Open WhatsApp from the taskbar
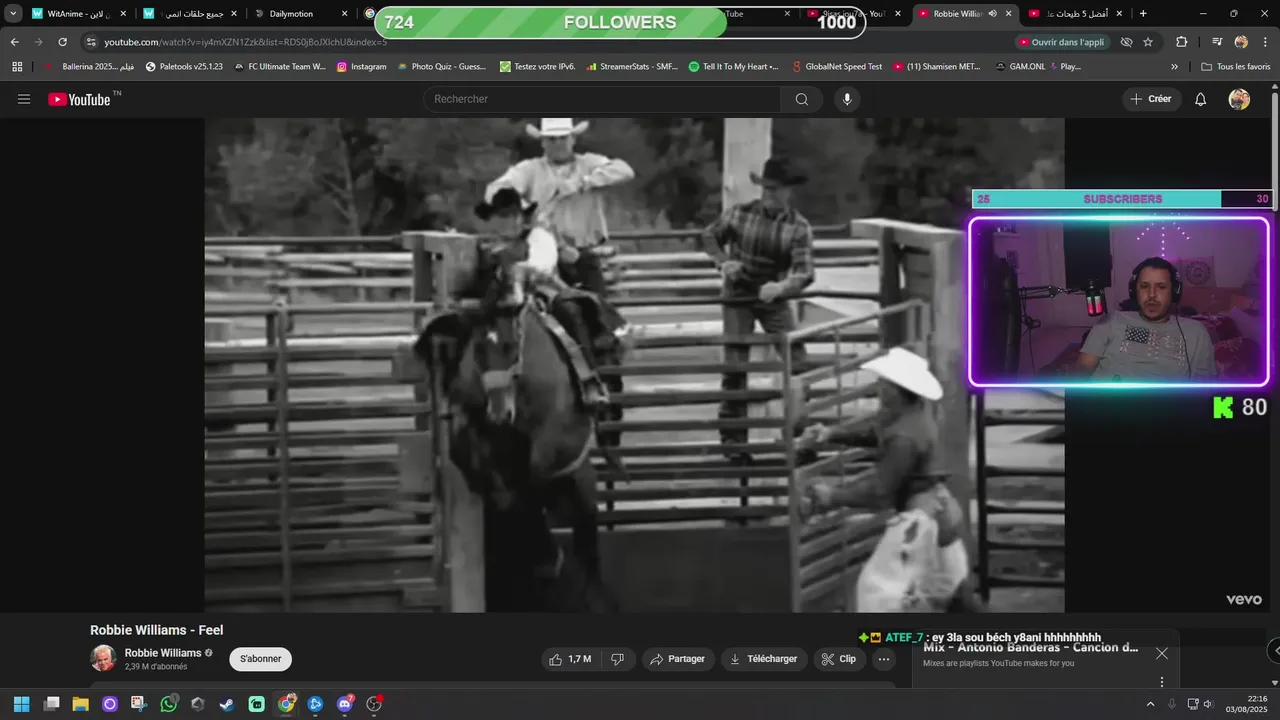The height and width of the screenshot is (720, 1280). (x=168, y=704)
